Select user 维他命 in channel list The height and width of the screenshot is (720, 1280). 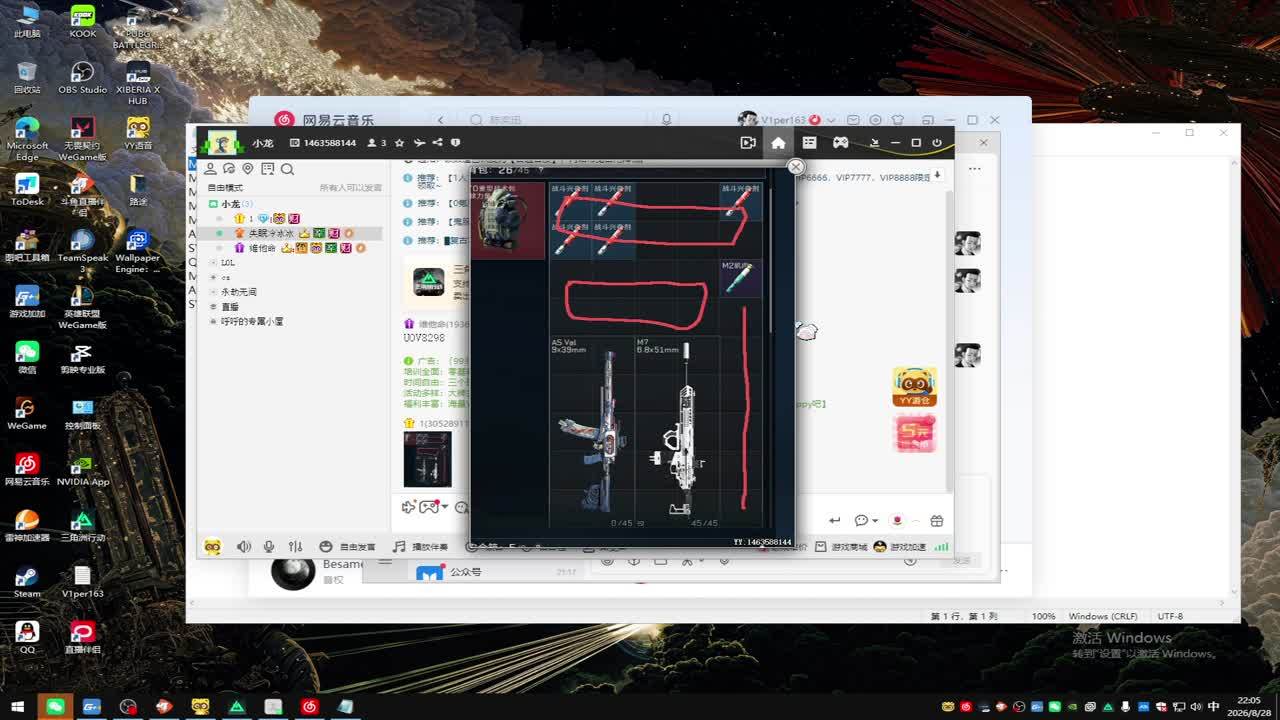pos(262,248)
